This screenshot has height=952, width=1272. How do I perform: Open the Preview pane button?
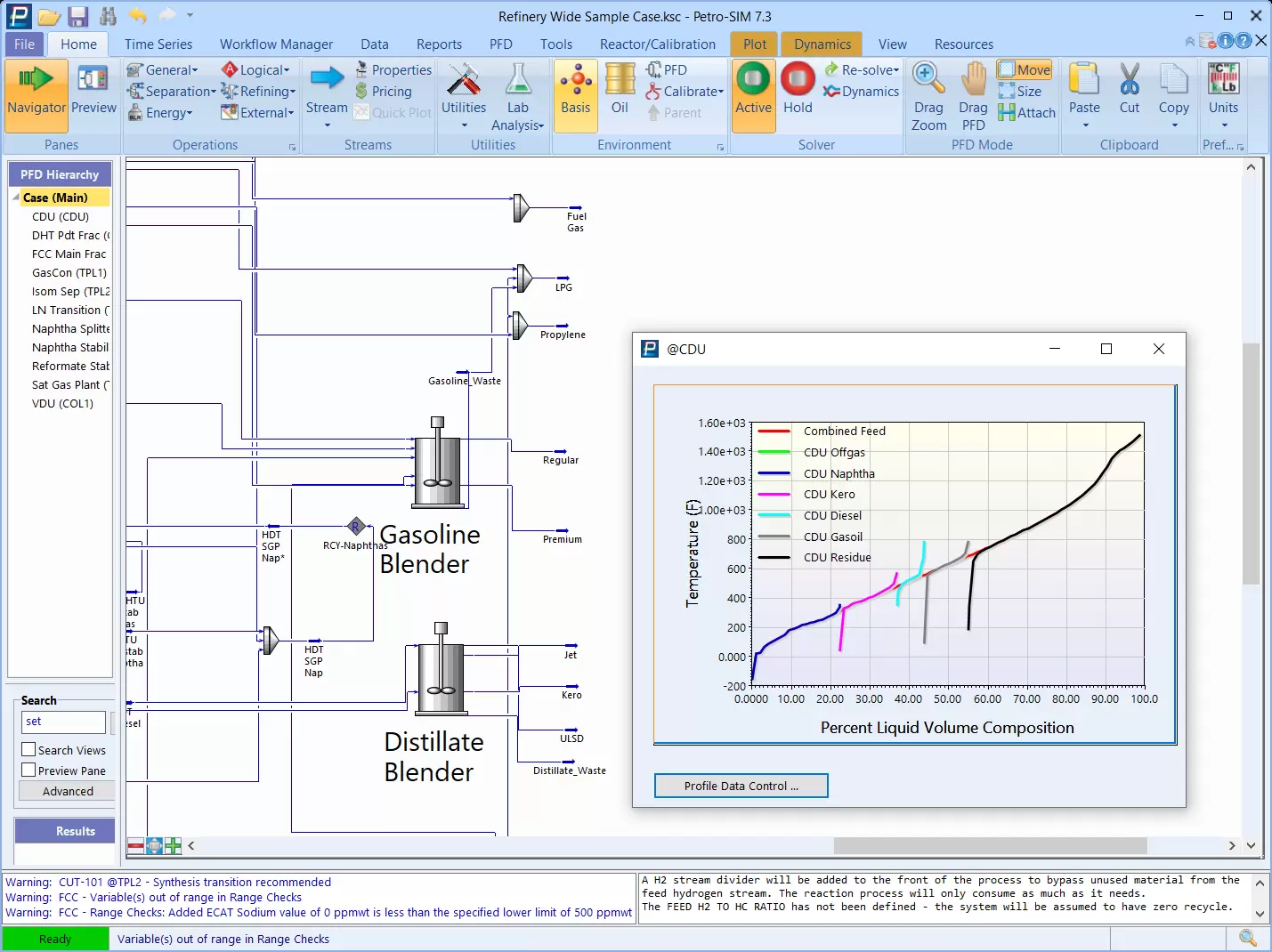pyautogui.click(x=93, y=90)
